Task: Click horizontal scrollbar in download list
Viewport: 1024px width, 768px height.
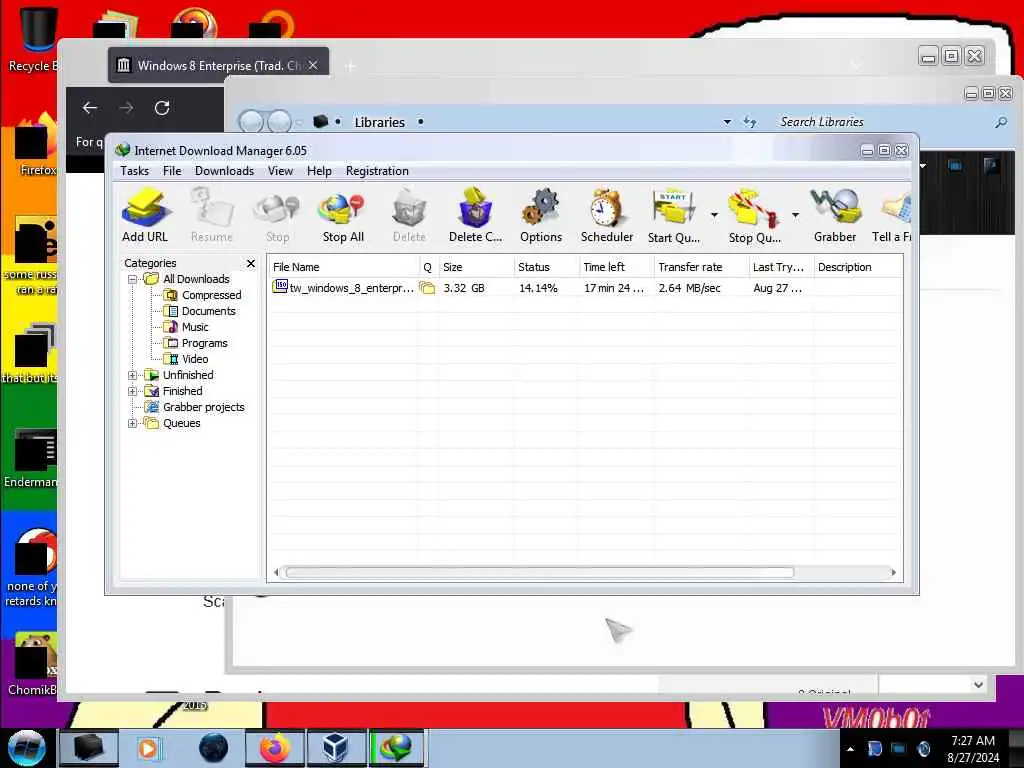Action: coord(539,573)
